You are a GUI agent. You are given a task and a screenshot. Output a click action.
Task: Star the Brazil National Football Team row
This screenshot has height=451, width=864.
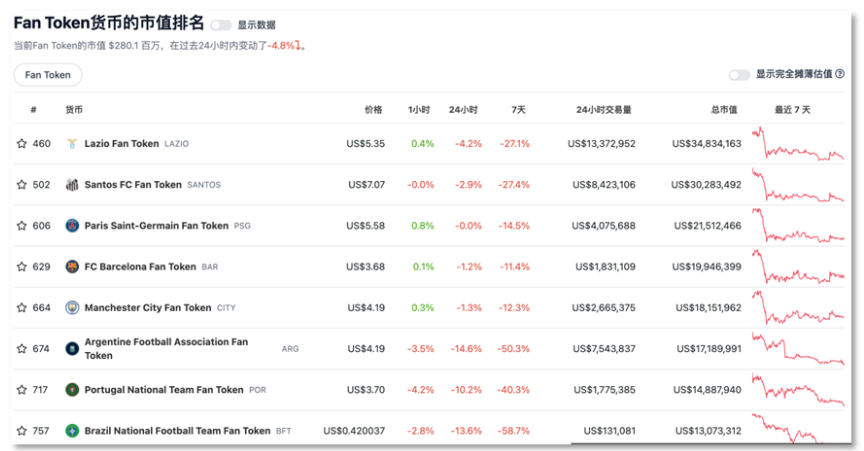[21, 431]
